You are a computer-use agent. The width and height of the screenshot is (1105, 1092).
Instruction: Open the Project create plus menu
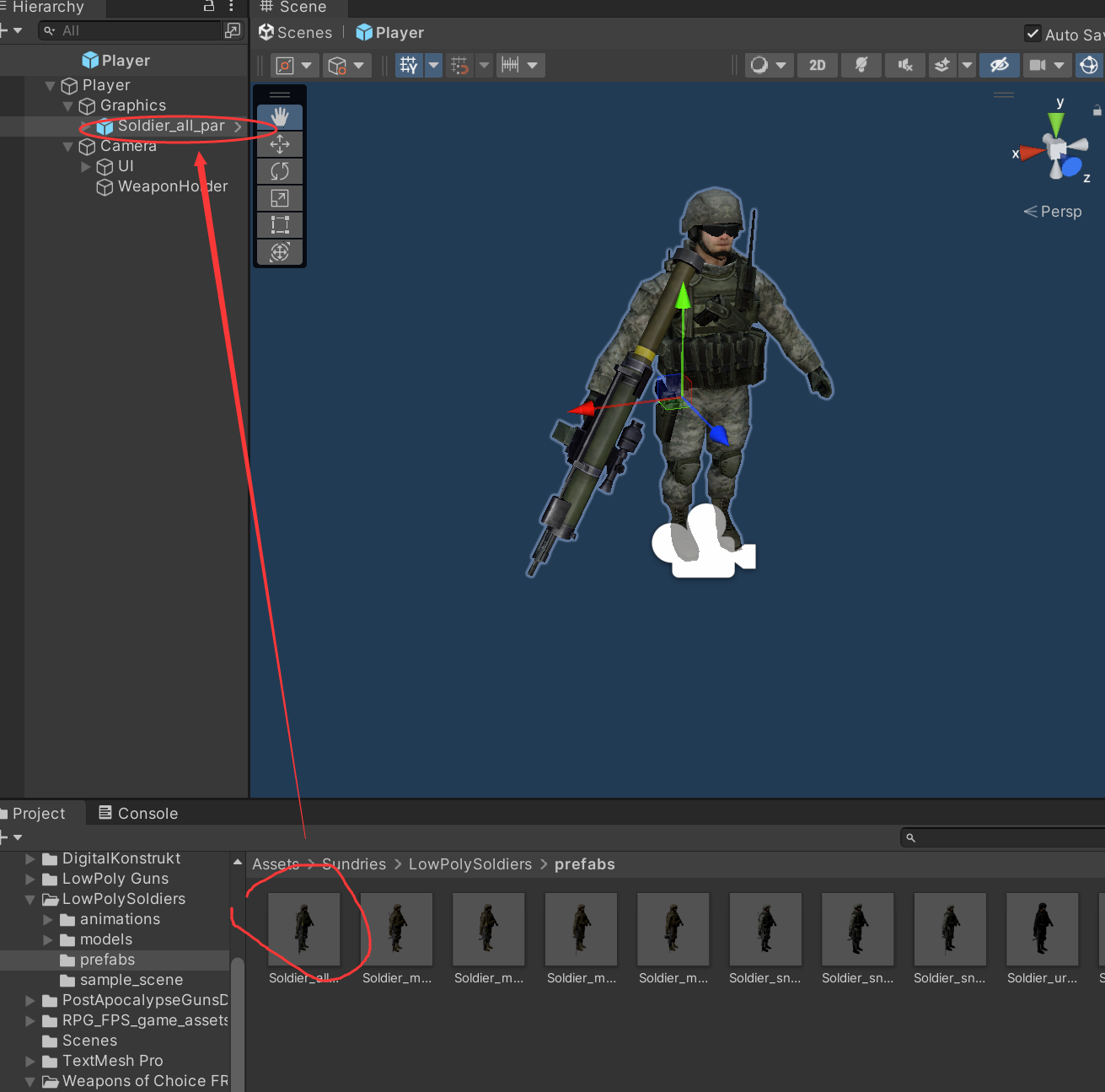pyautogui.click(x=10, y=837)
